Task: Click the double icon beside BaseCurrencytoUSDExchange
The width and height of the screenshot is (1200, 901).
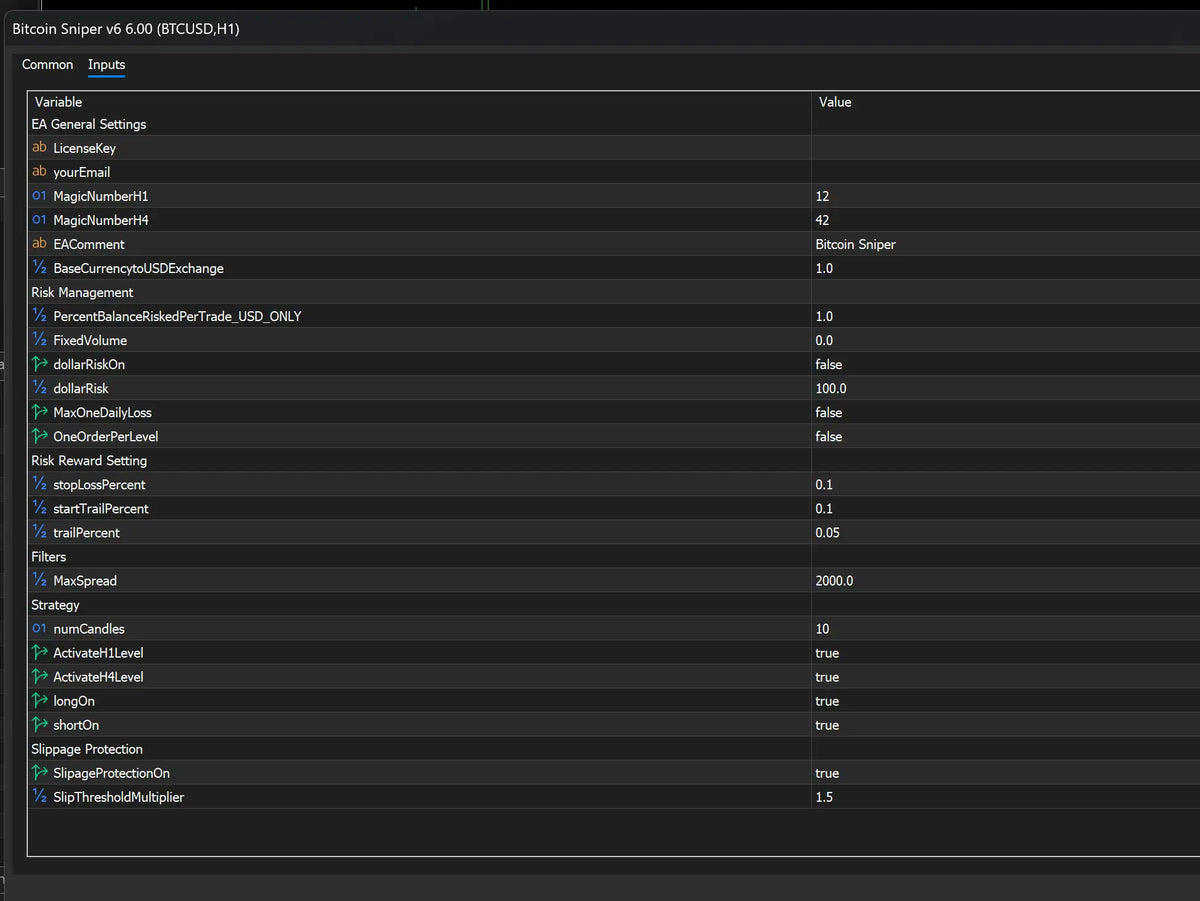Action: click(39, 268)
